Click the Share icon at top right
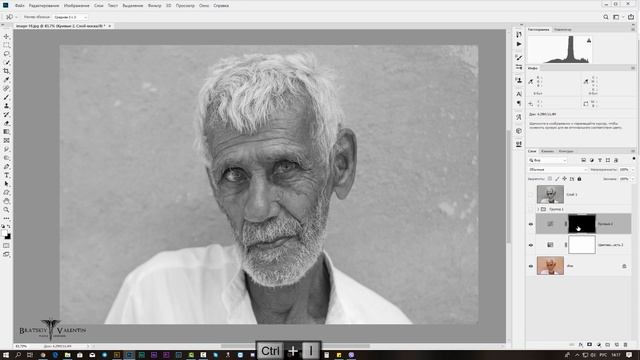Screen dimensions: 640x360 coord(631,17)
